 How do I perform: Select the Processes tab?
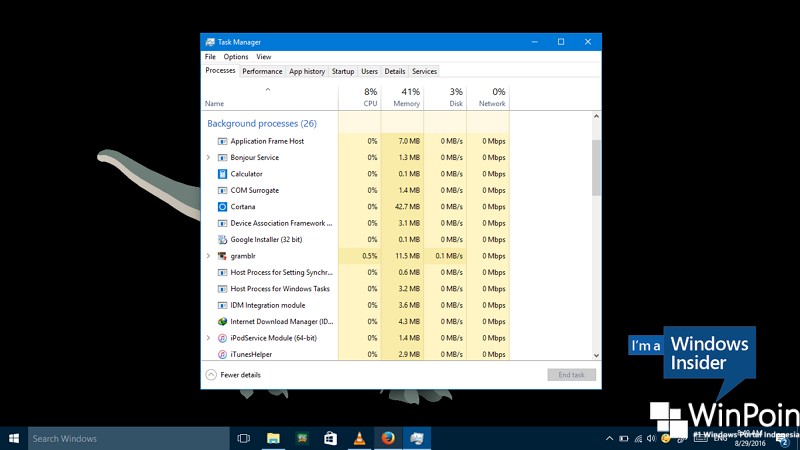(220, 70)
